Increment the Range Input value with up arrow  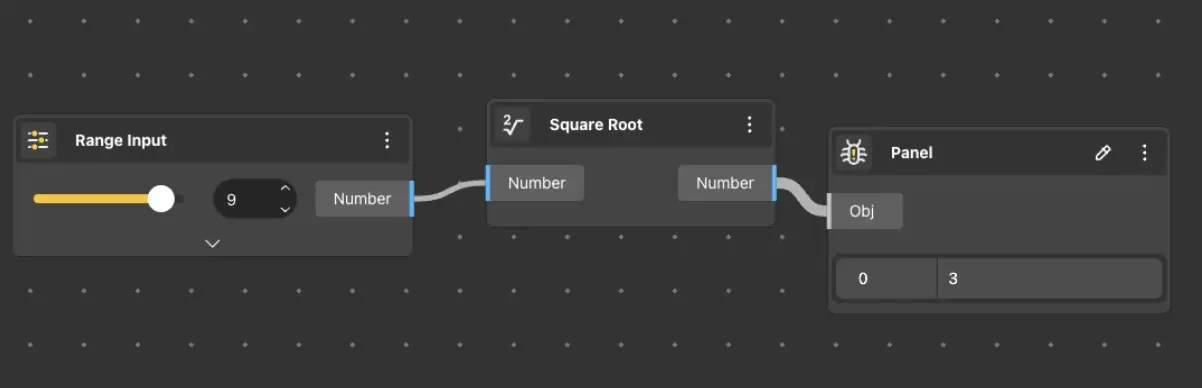tap(285, 189)
